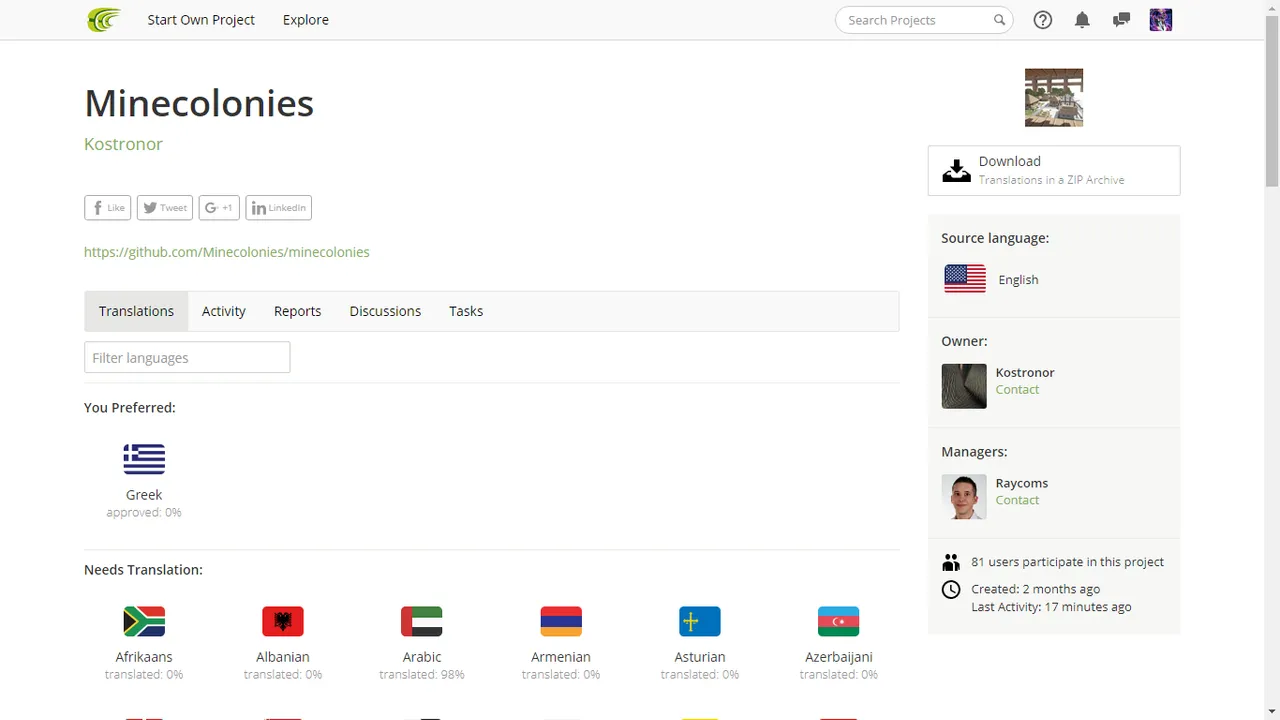Share project on LinkedIn button

point(278,208)
